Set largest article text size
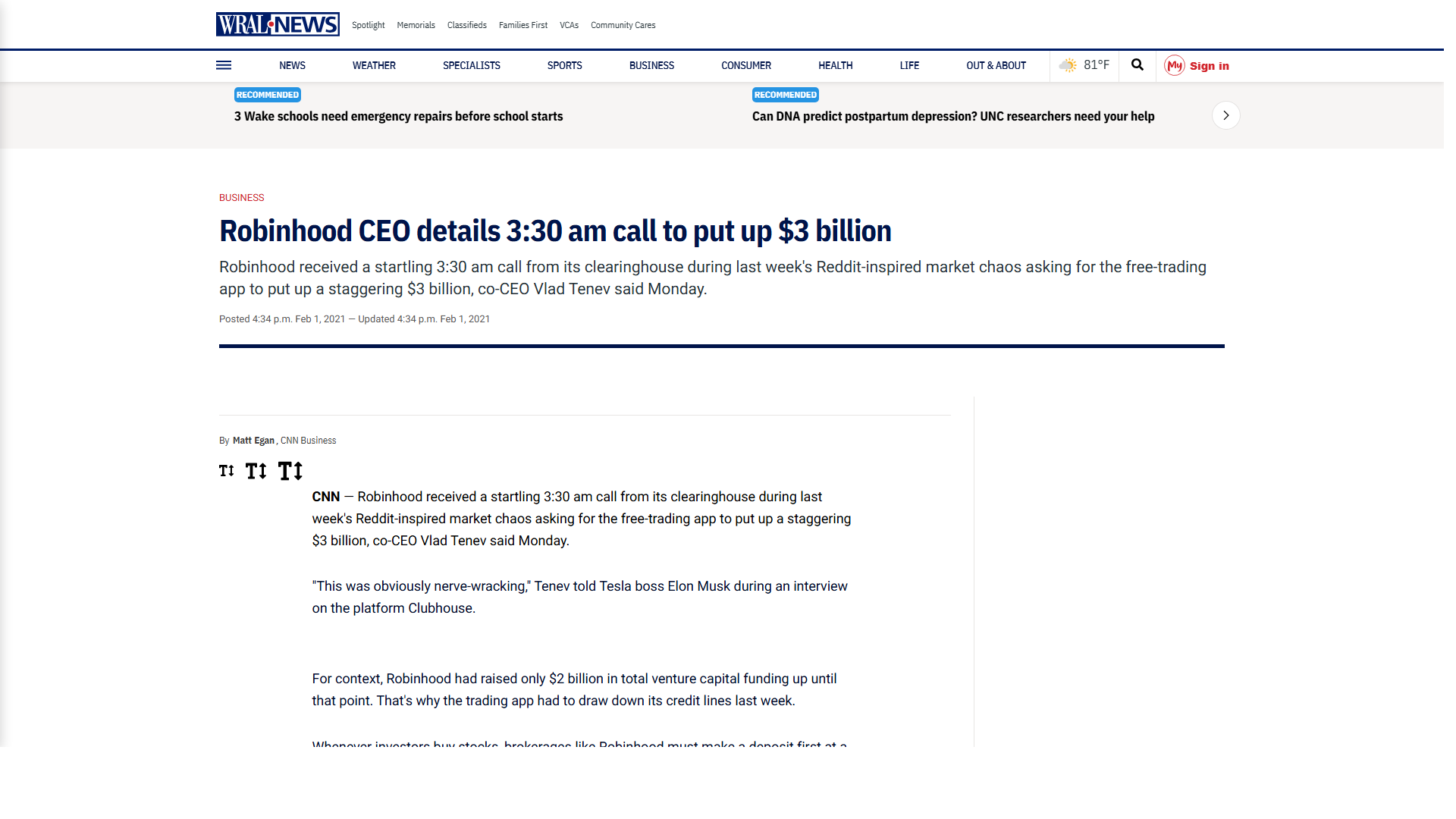Image resolution: width=1456 pixels, height=819 pixels. tap(290, 471)
